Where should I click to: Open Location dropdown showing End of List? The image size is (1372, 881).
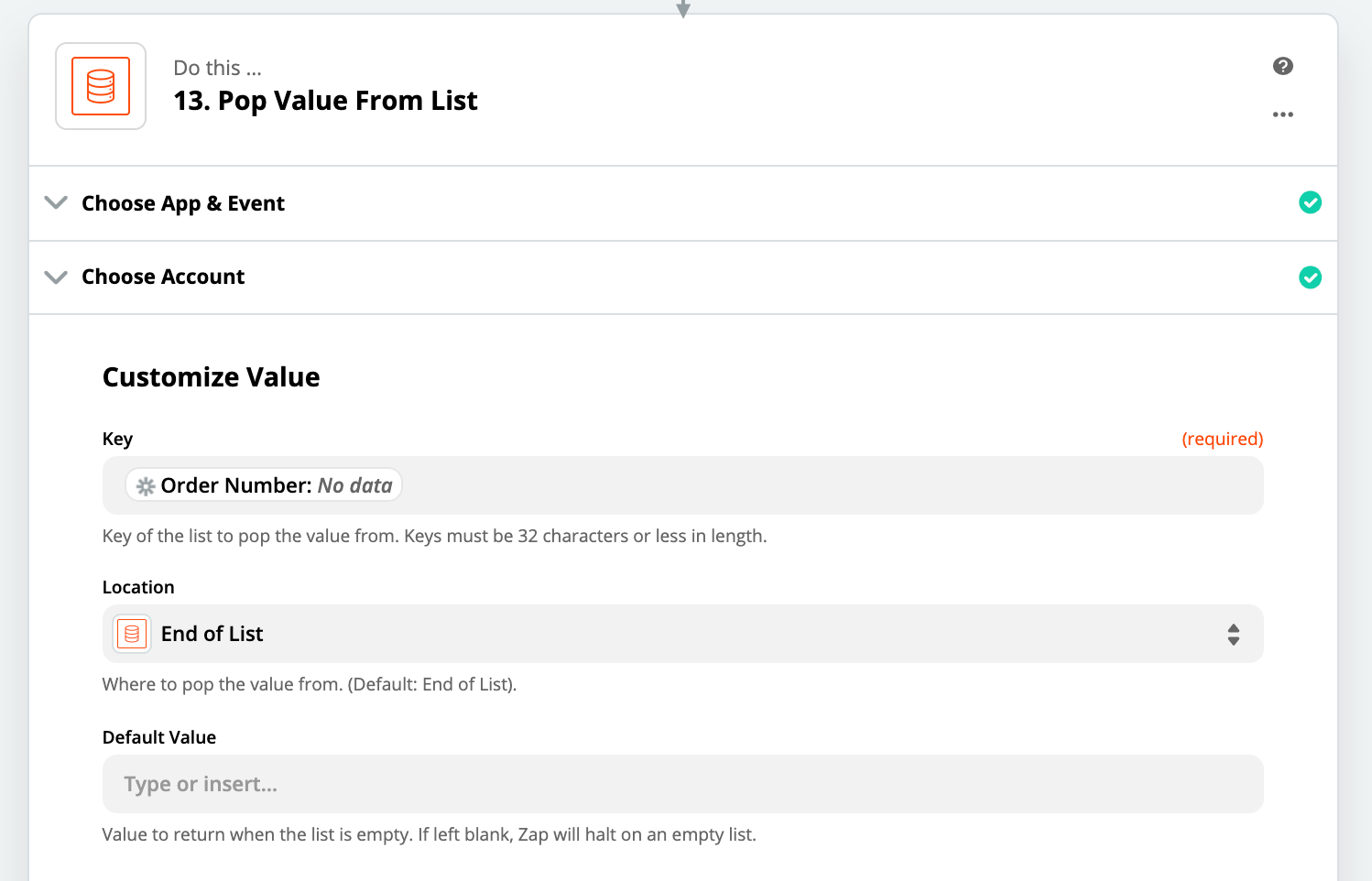pos(682,634)
